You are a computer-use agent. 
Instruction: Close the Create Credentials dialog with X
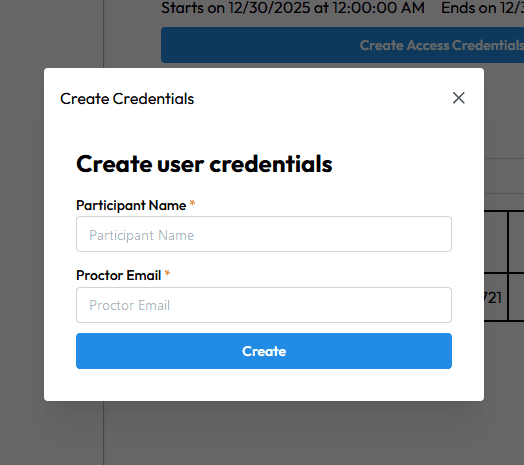click(458, 98)
